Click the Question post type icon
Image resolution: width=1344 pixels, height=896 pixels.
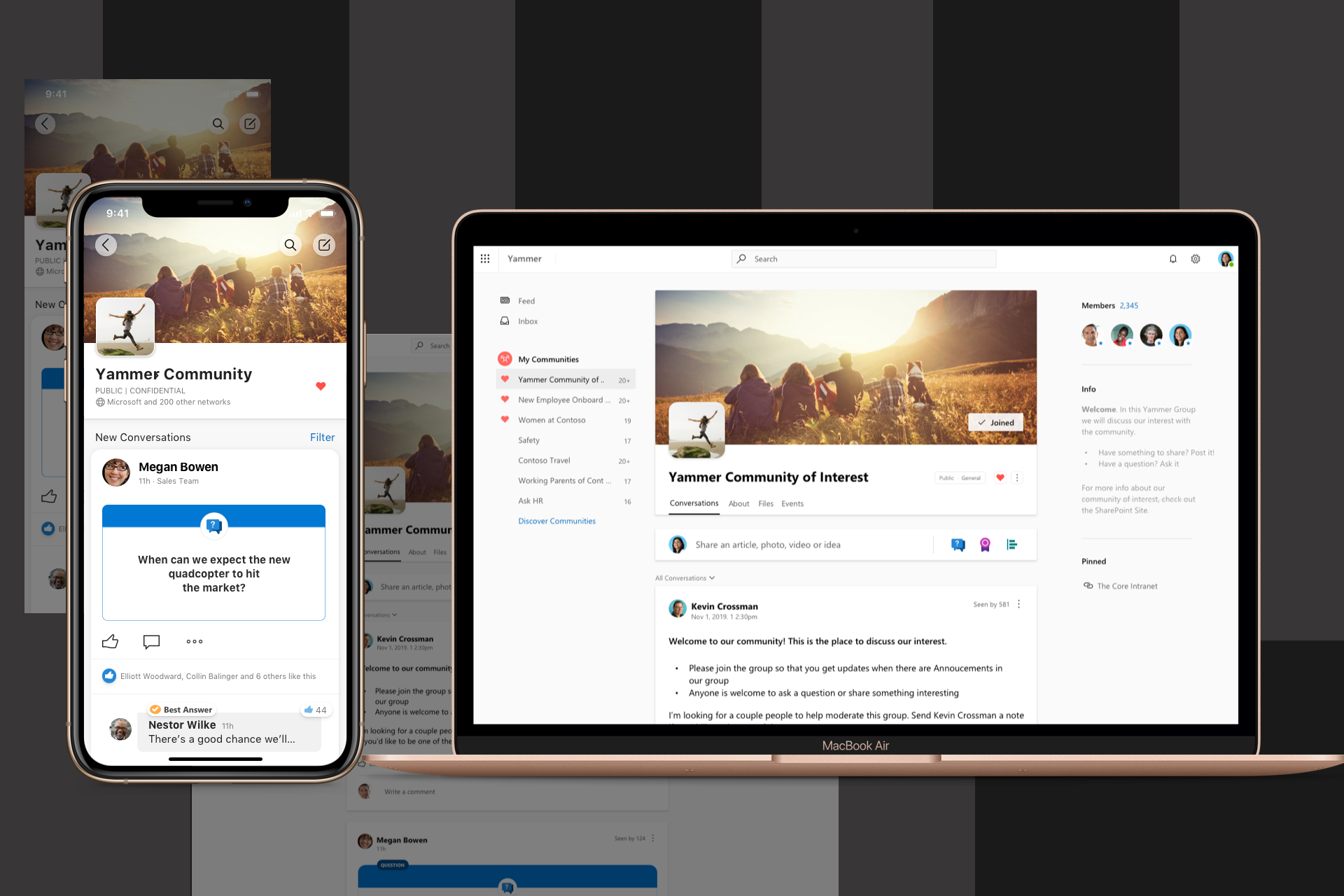[958, 544]
